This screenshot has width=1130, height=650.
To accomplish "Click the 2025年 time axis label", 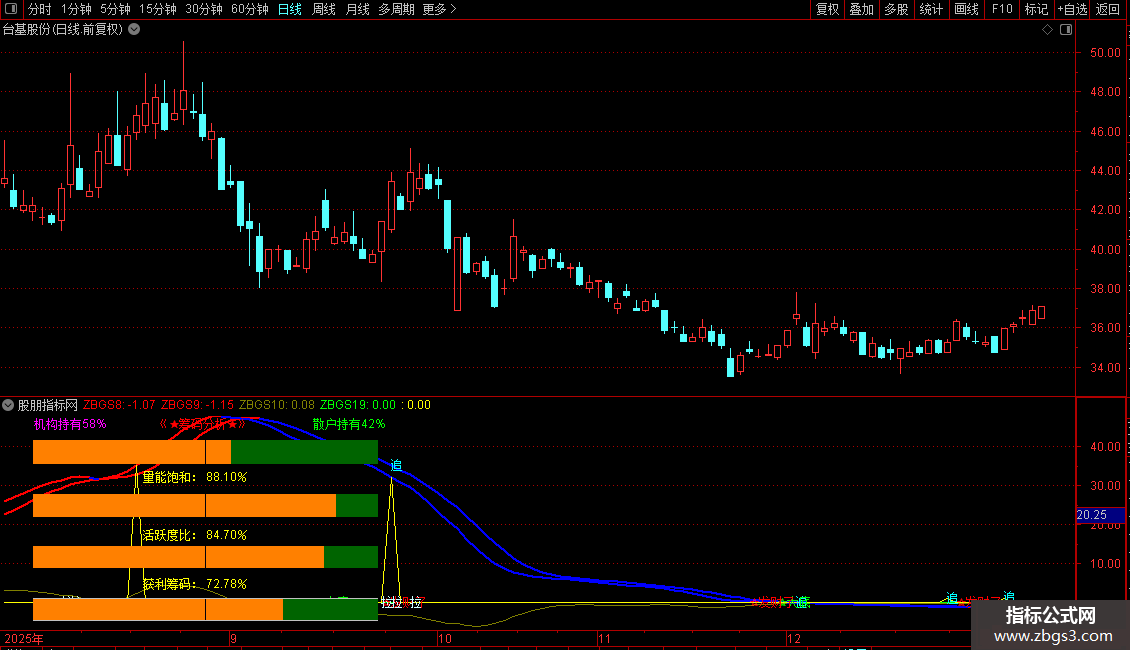I will [24, 639].
